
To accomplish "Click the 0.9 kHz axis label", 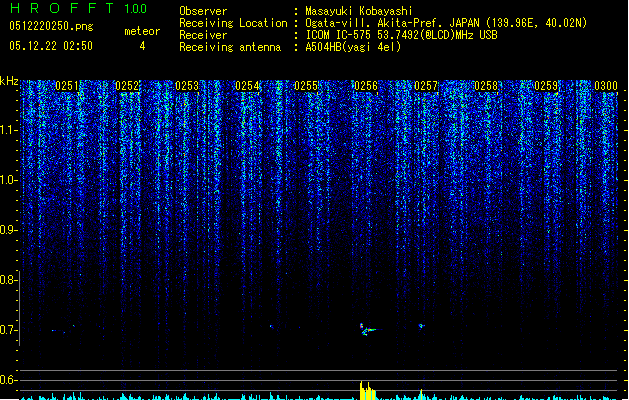I will (8, 230).
